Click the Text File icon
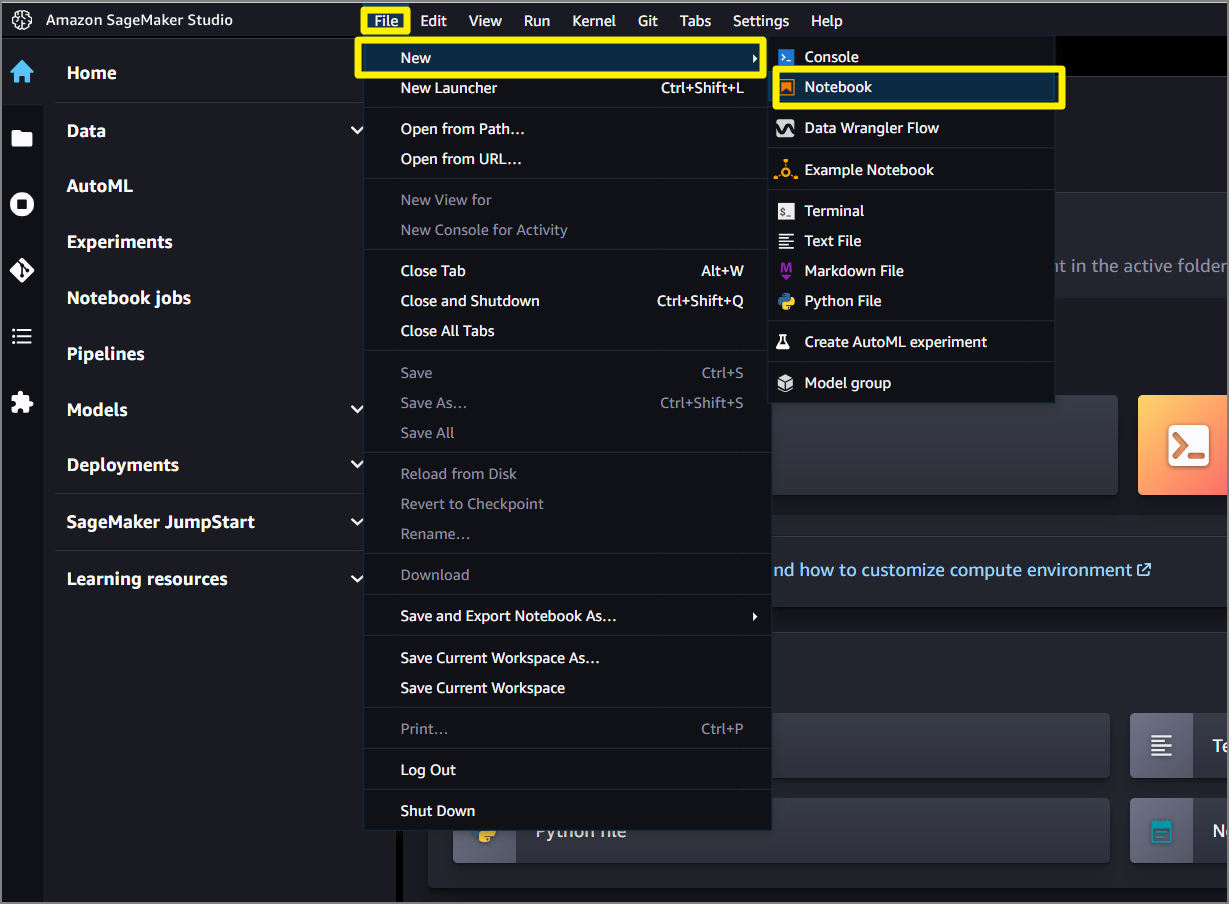 click(x=786, y=241)
